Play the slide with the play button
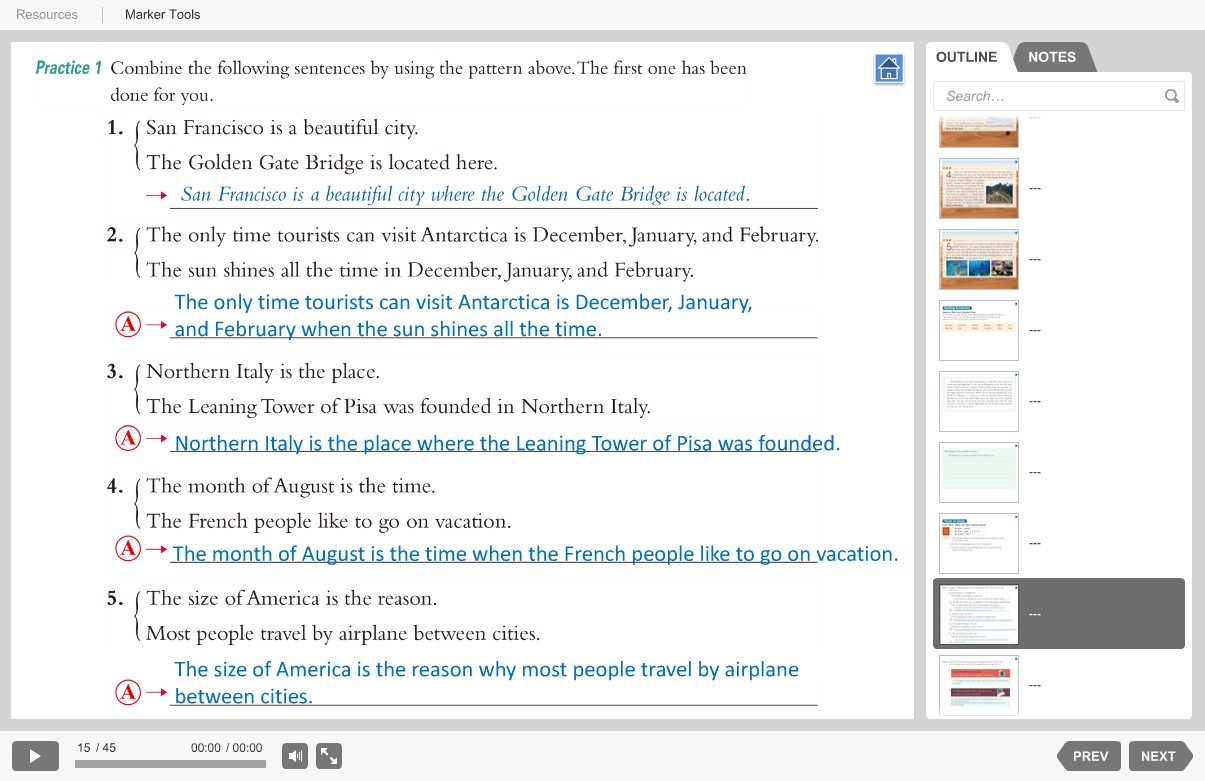 coord(35,756)
